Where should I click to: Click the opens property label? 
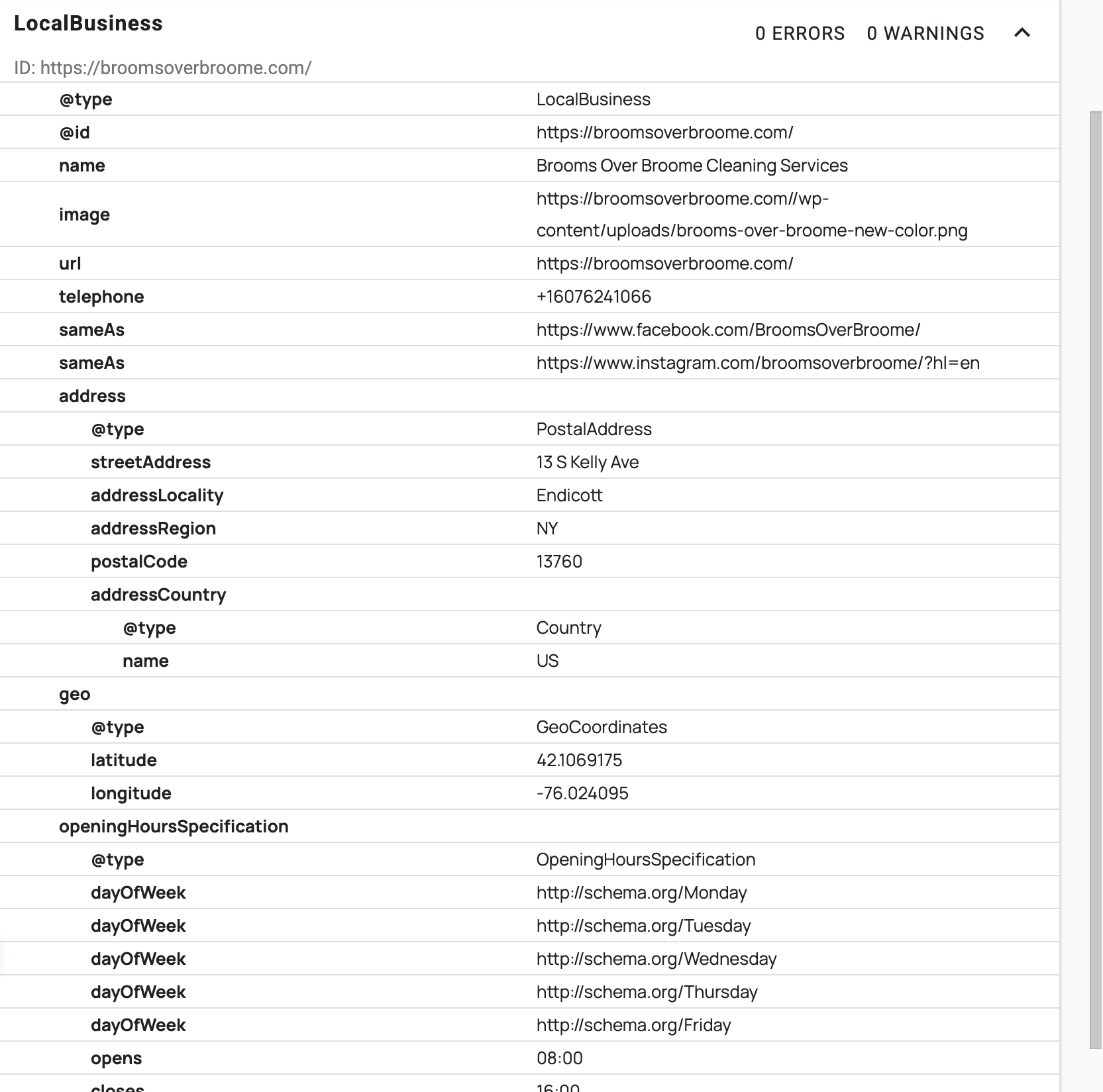(x=116, y=1058)
